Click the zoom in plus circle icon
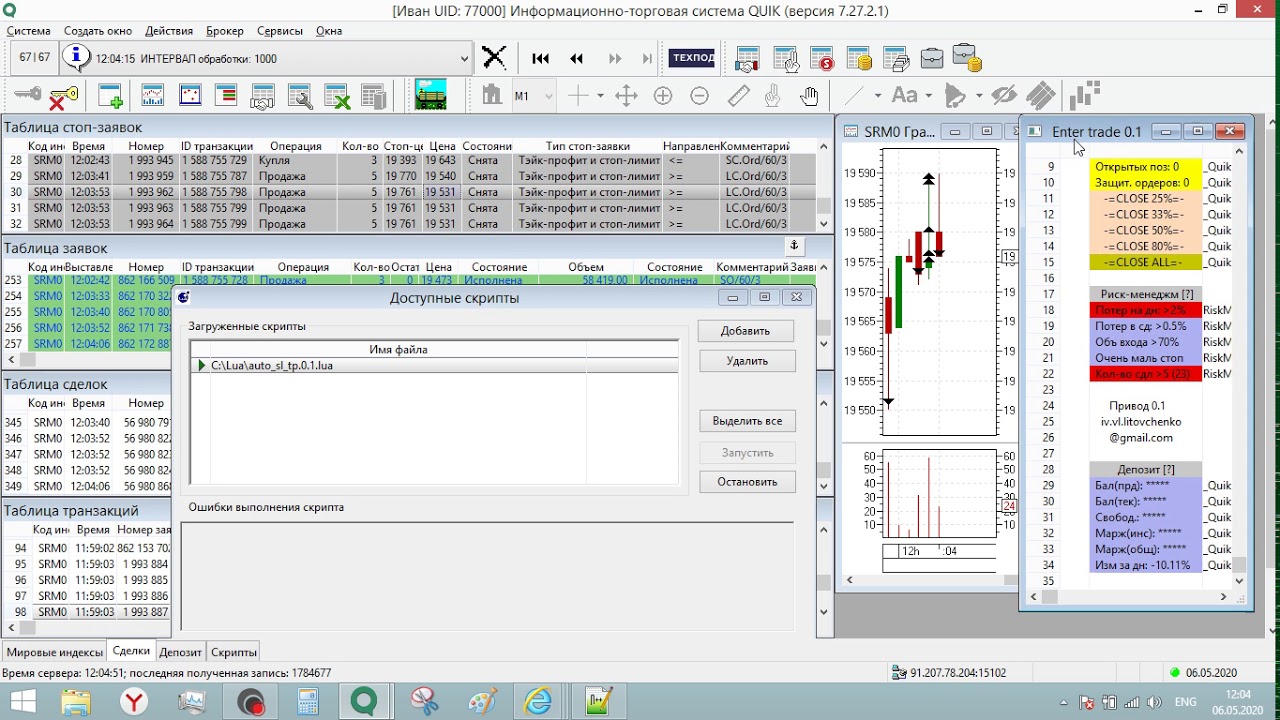 (663, 96)
